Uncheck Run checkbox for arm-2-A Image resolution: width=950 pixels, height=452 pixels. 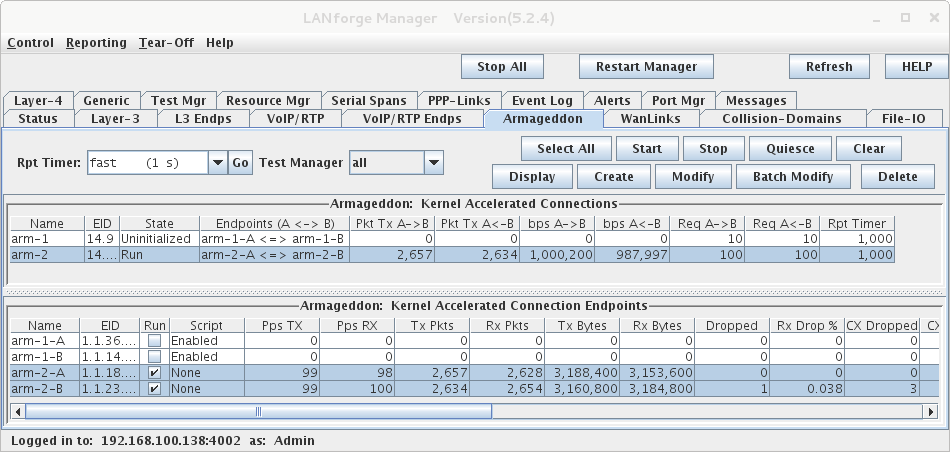(155, 373)
